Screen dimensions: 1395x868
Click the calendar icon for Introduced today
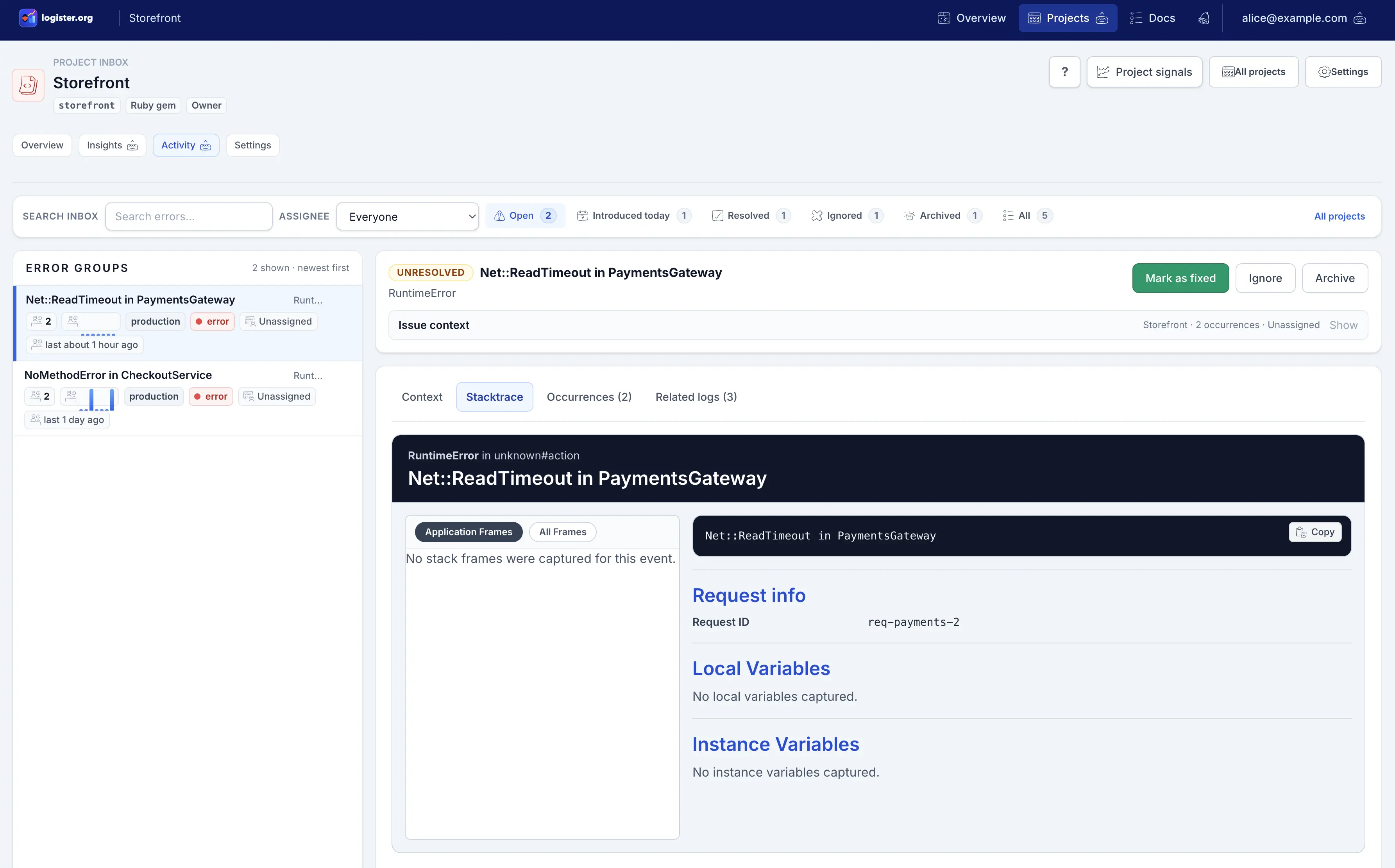tap(582, 215)
